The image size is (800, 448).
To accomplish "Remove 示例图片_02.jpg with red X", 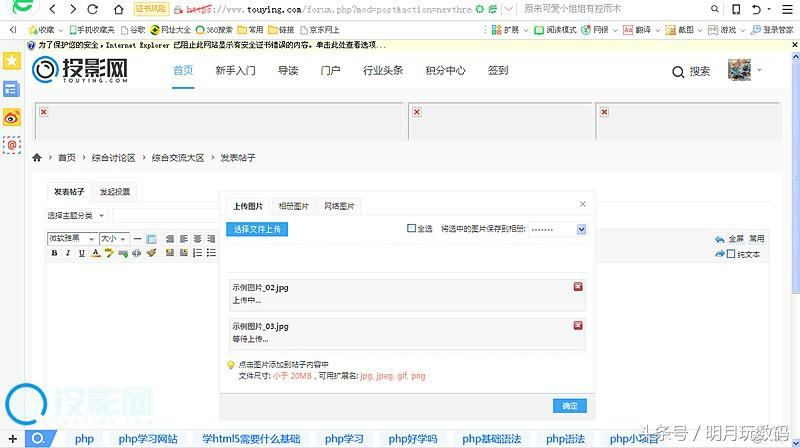I will 578,287.
